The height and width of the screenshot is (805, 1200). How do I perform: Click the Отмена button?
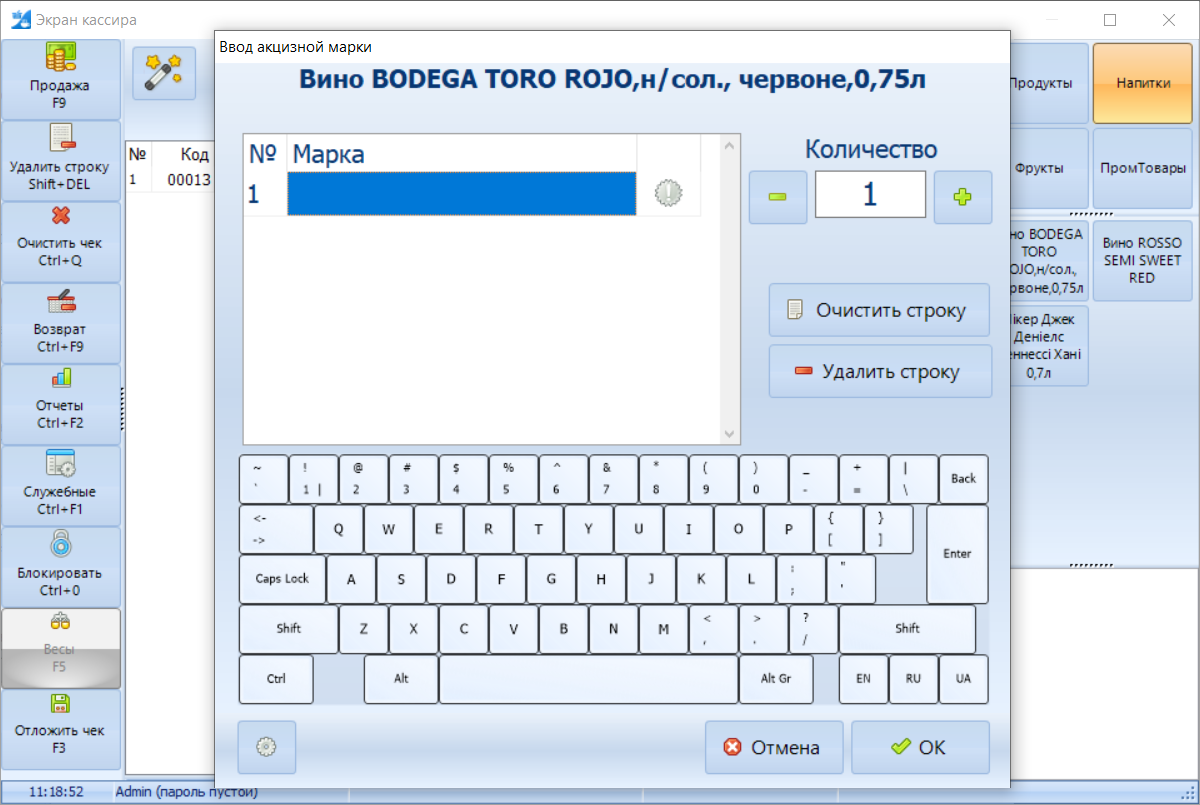pos(774,747)
